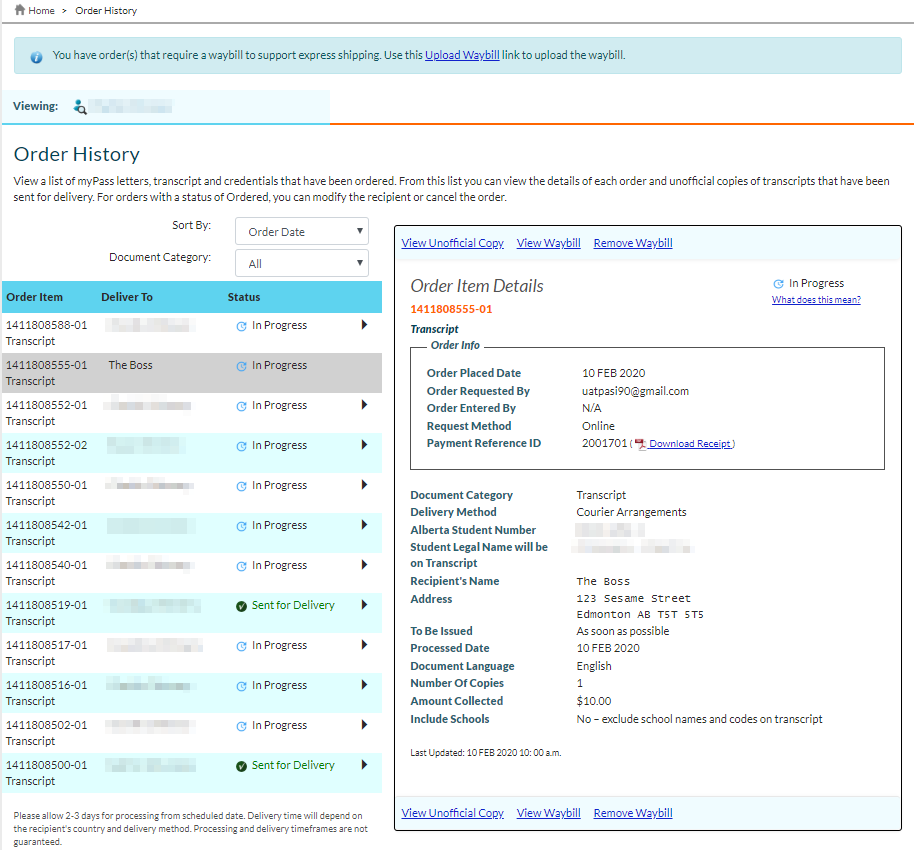Viewport: 914px width, 850px height.
Task: Click the PDF icon beside Download Receipt
Action: (x=640, y=444)
